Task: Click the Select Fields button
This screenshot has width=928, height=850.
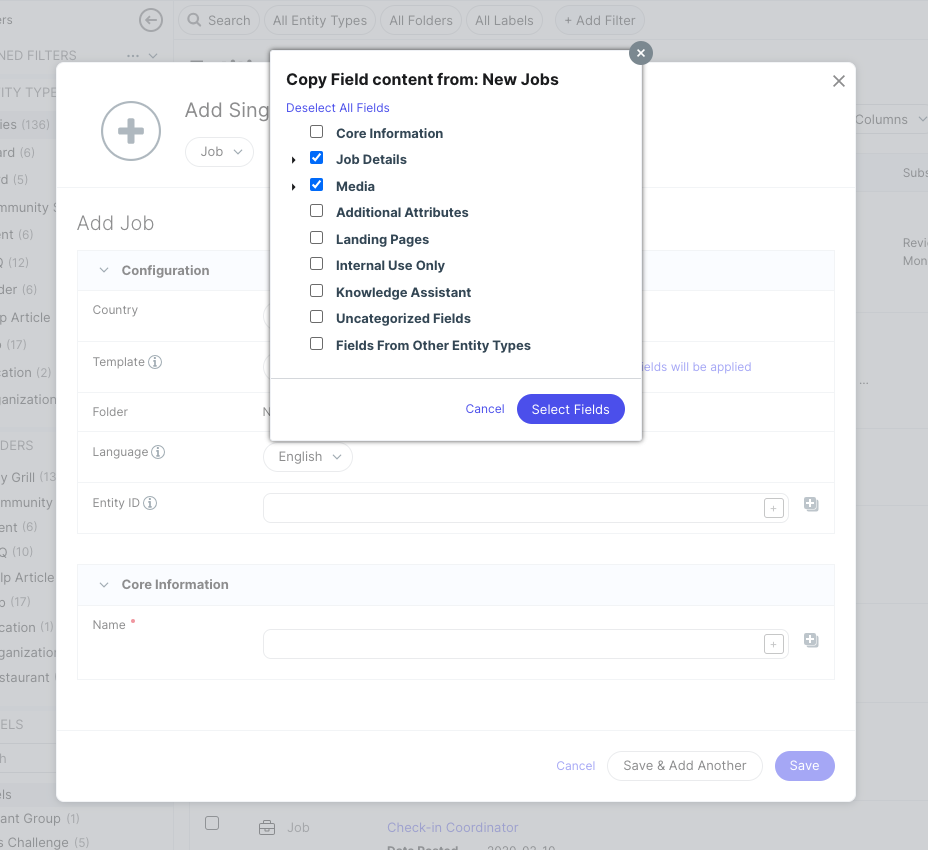Action: (x=570, y=409)
